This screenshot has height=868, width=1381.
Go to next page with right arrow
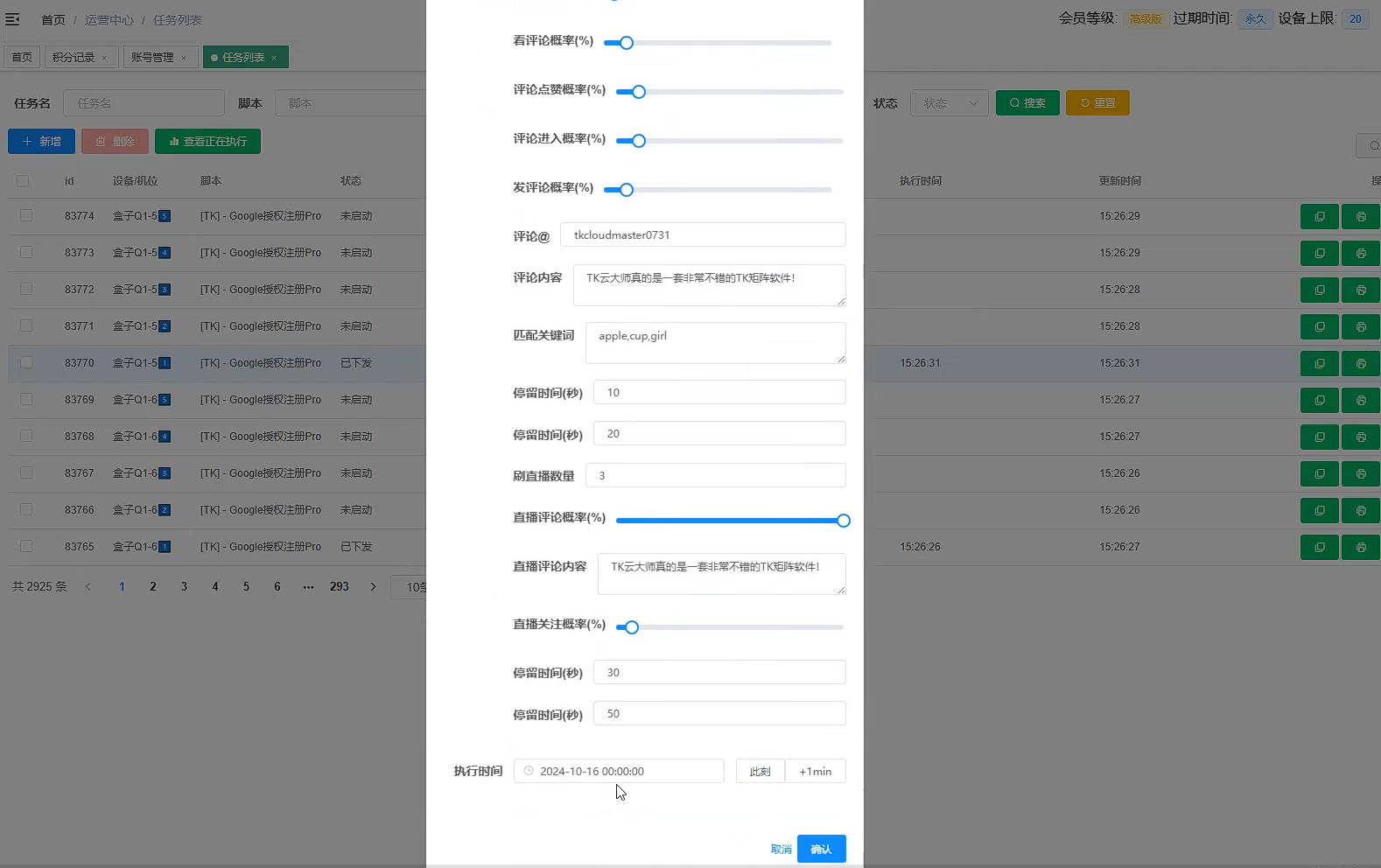[373, 587]
